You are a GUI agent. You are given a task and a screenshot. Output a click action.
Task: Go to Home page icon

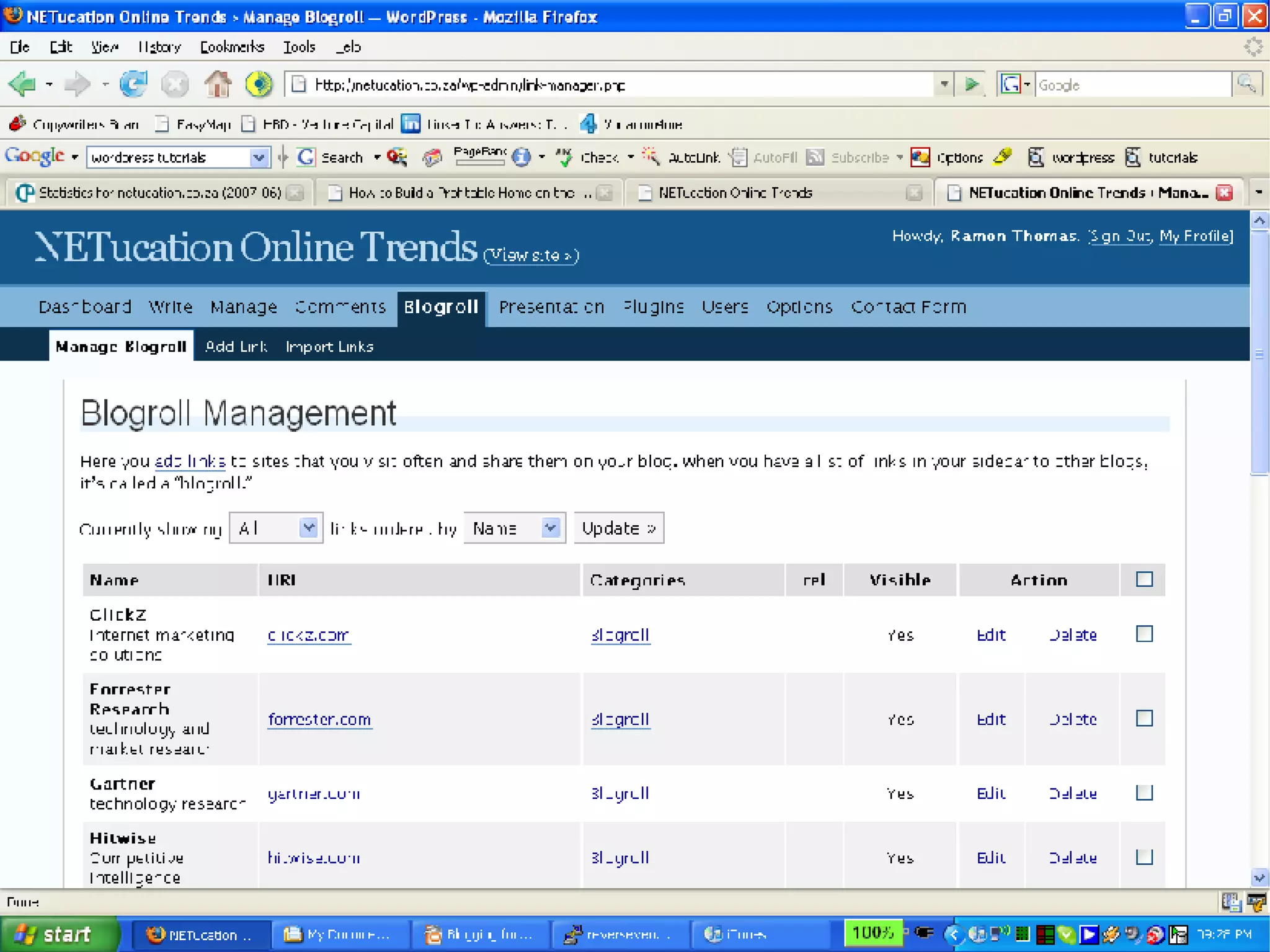click(218, 84)
